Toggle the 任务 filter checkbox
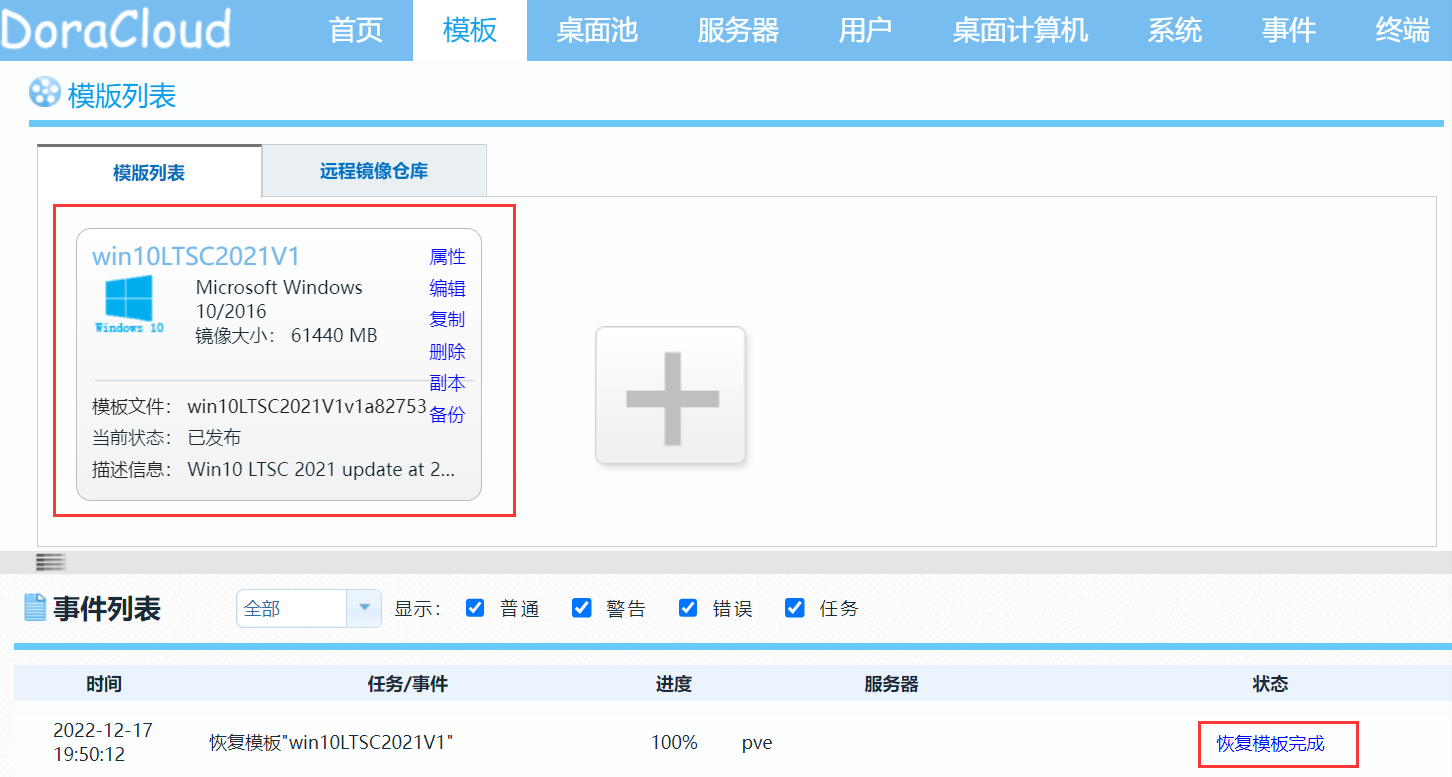Viewport: 1452px width, 777px height. point(794,607)
